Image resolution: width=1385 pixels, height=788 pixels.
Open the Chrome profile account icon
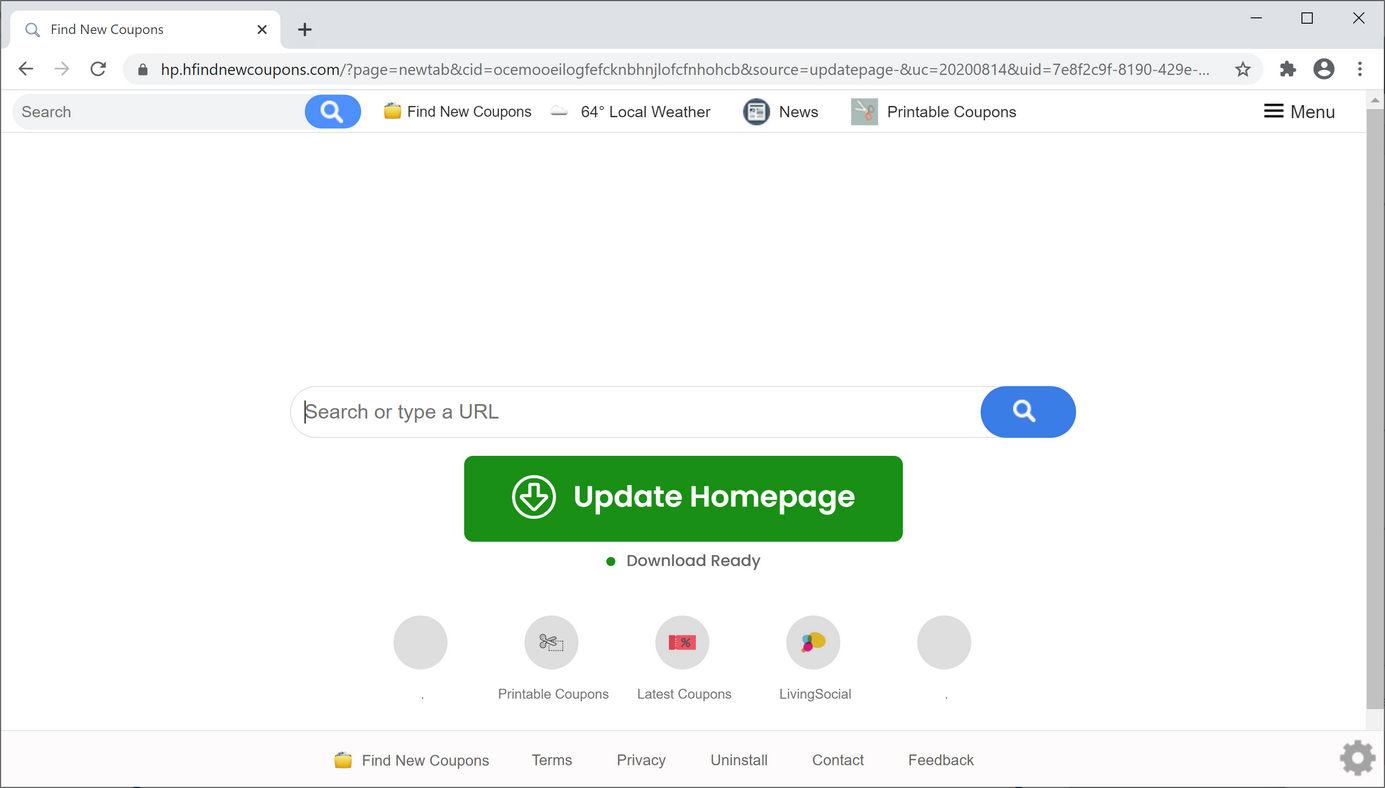click(1324, 69)
